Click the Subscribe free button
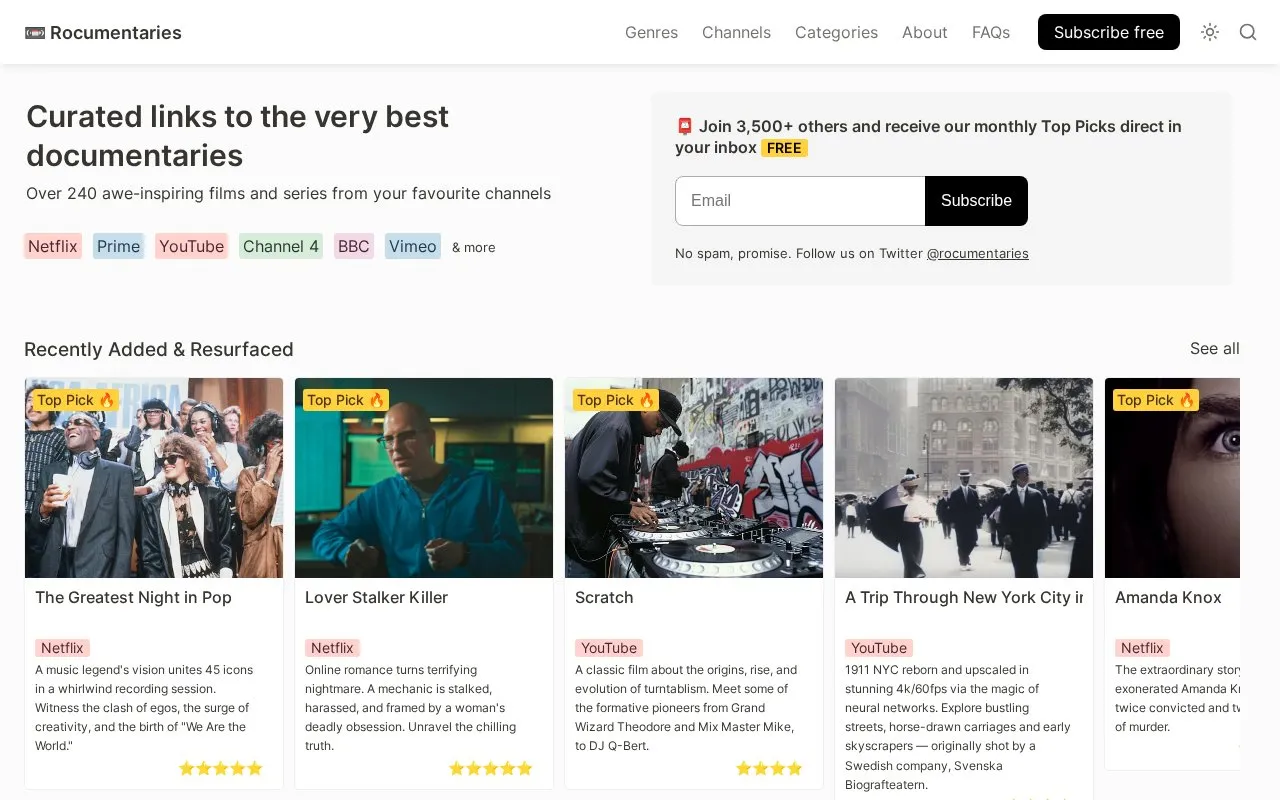Image resolution: width=1280 pixels, height=800 pixels. click(1109, 32)
